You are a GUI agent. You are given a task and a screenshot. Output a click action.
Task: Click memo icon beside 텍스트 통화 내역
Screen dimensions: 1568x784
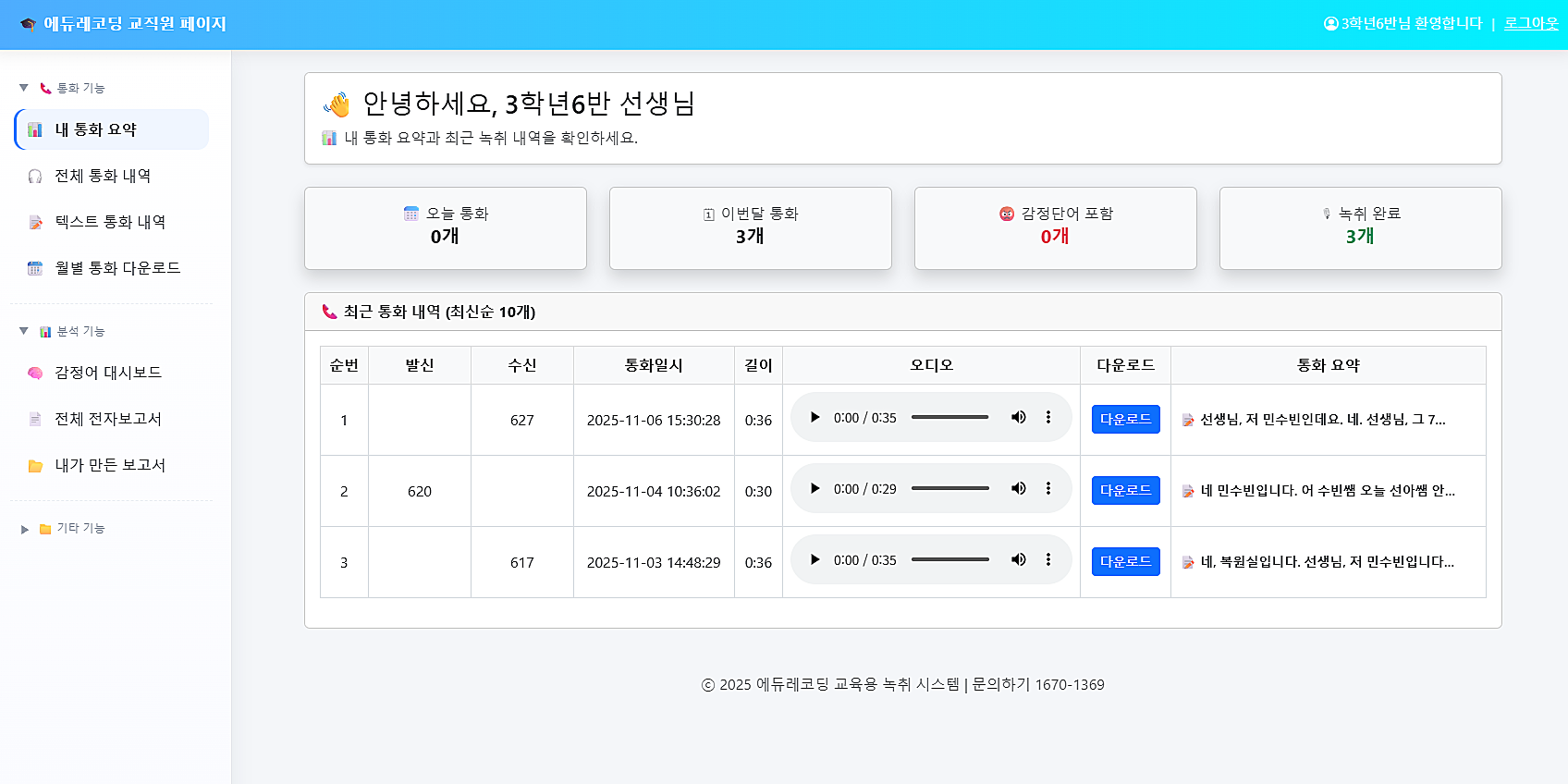point(35,222)
